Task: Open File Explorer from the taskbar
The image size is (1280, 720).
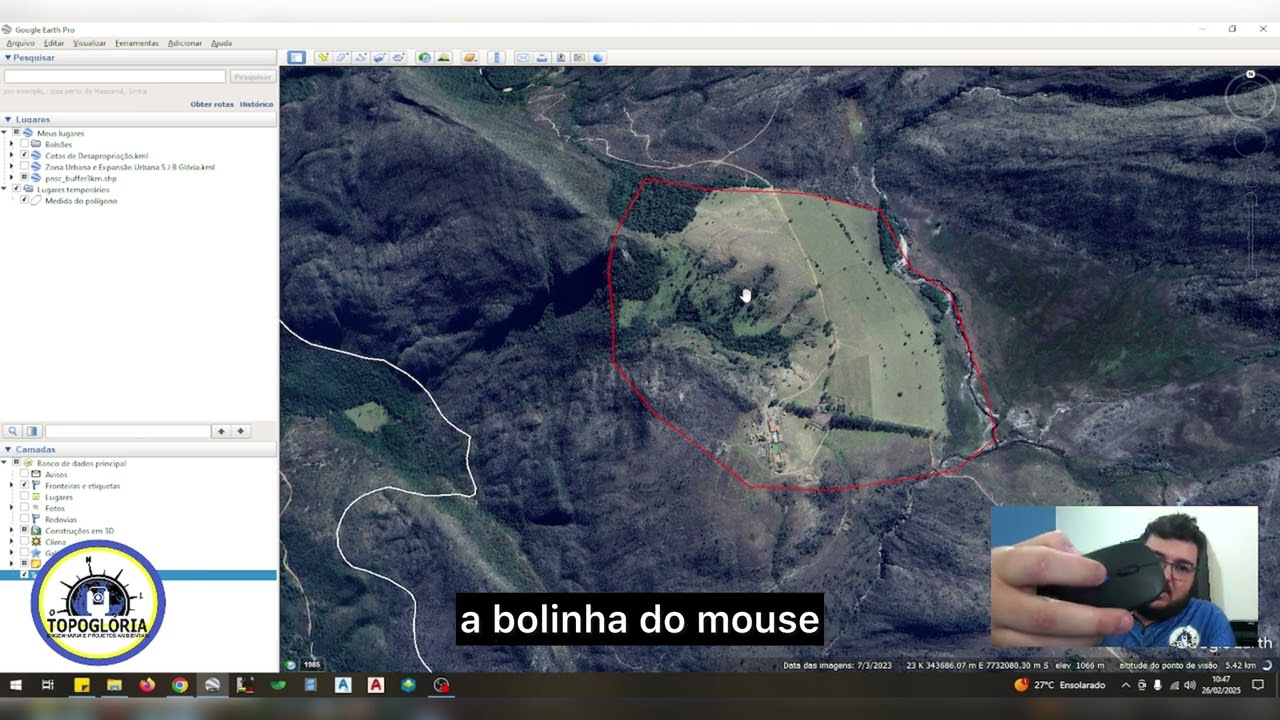Action: tap(114, 685)
